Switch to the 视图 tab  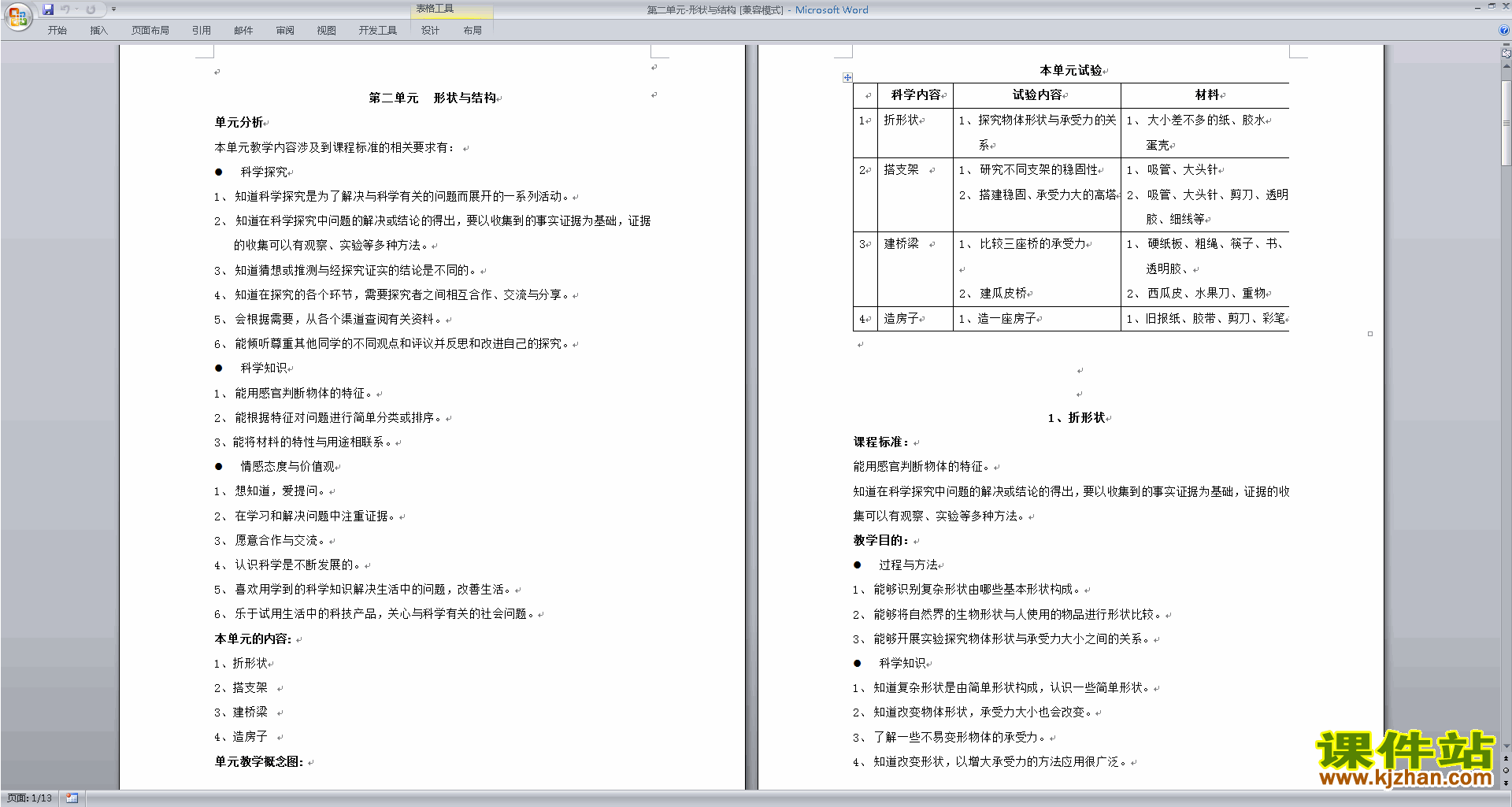[x=326, y=30]
